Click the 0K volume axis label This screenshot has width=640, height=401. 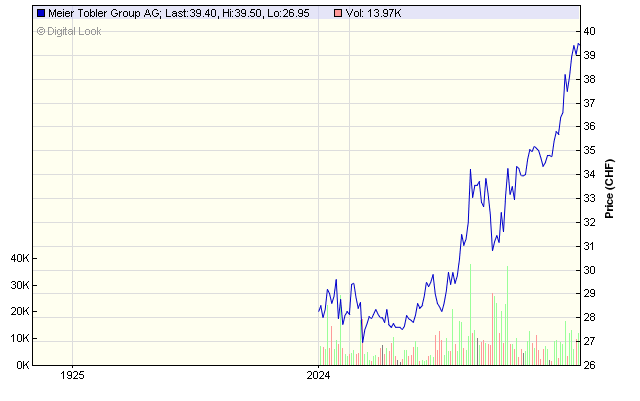[23, 365]
